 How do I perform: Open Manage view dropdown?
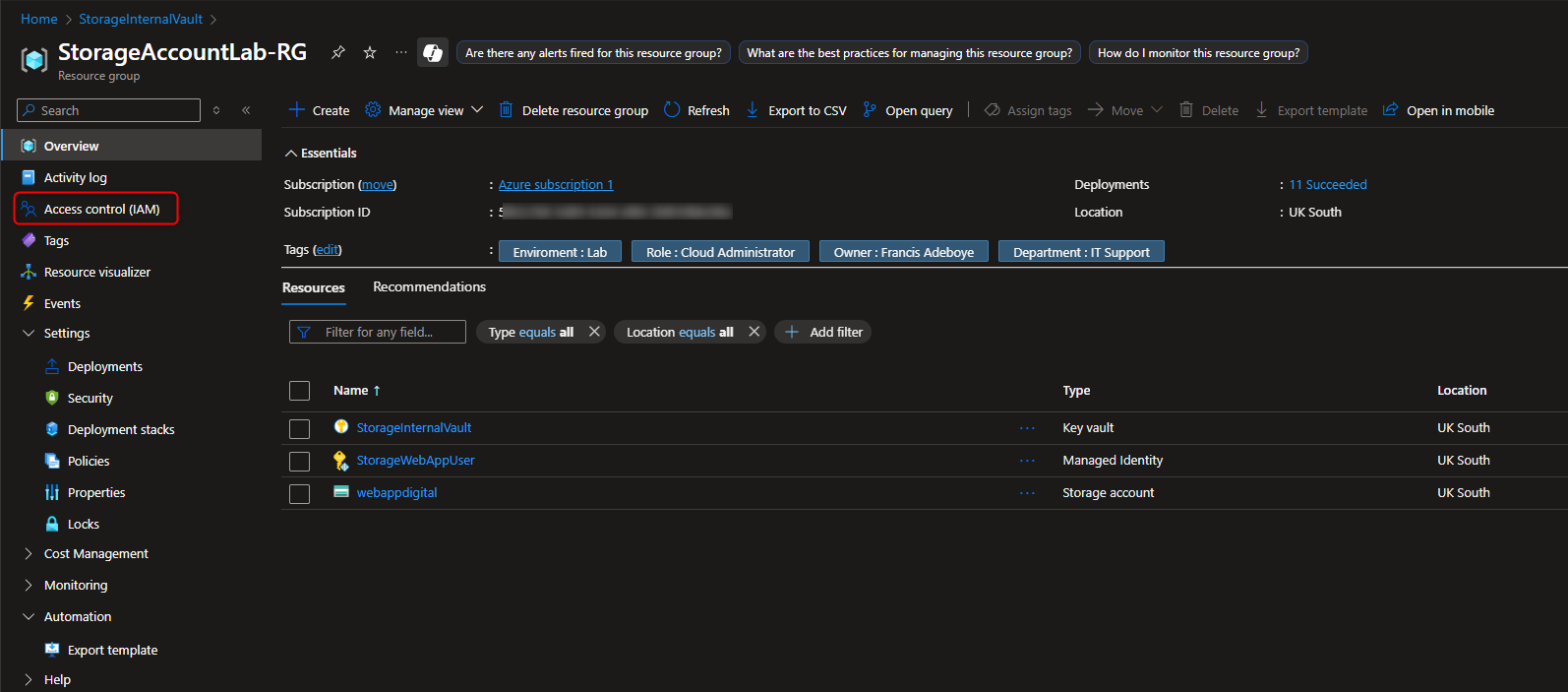click(x=424, y=110)
